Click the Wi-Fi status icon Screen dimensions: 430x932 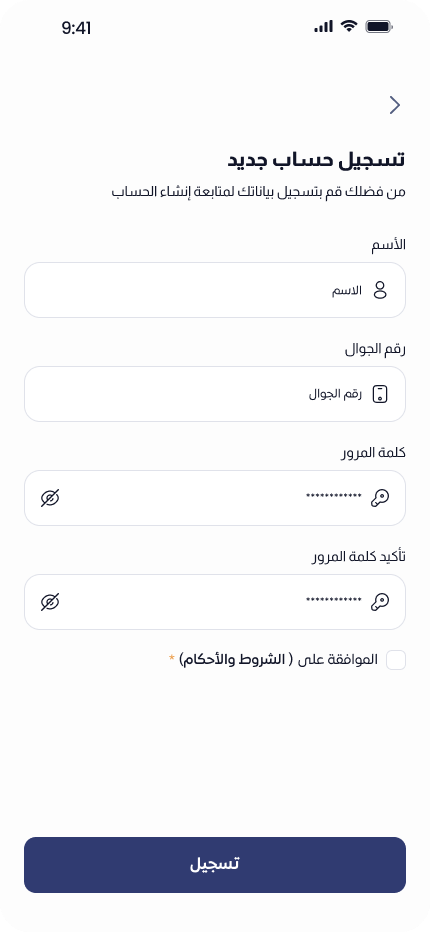click(x=349, y=26)
